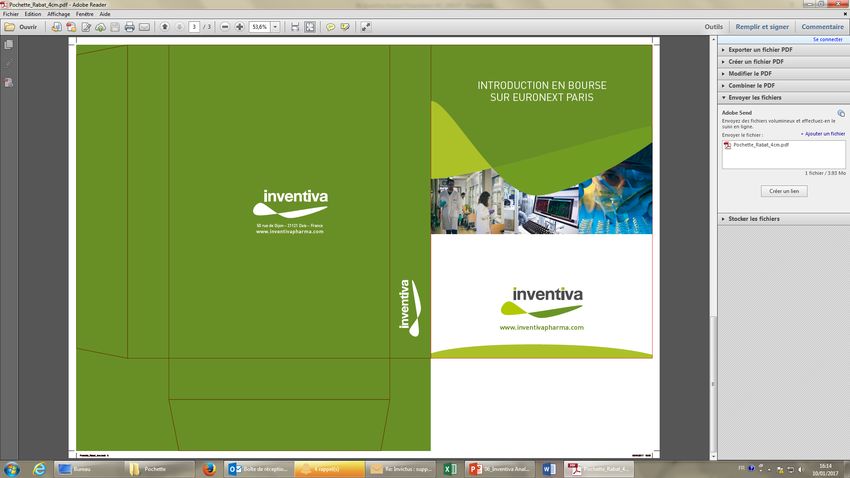The width and height of the screenshot is (850, 478).
Task: Click the convert to PDF online icon
Action: point(56,27)
